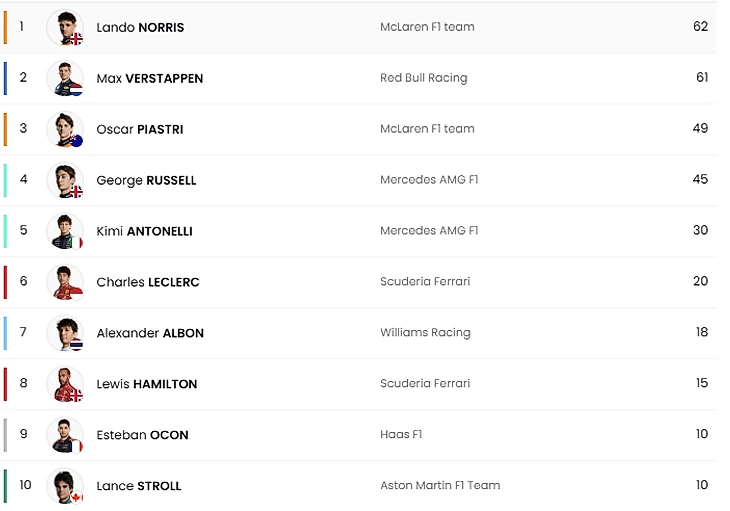Click Lance Stroll's driver avatar
Screen dimensions: 730x511
pyautogui.click(x=65, y=486)
